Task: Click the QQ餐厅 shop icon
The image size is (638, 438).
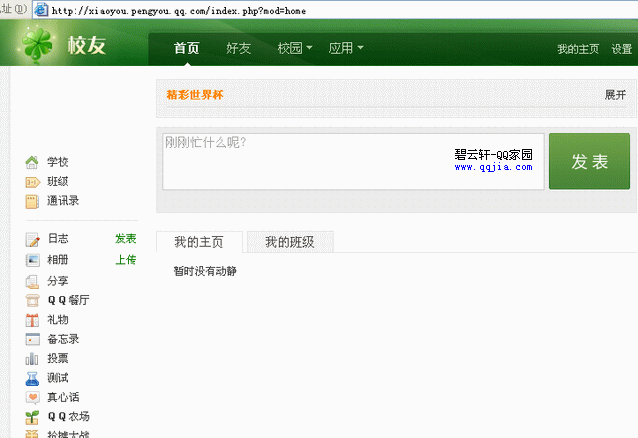Action: pyautogui.click(x=32, y=300)
